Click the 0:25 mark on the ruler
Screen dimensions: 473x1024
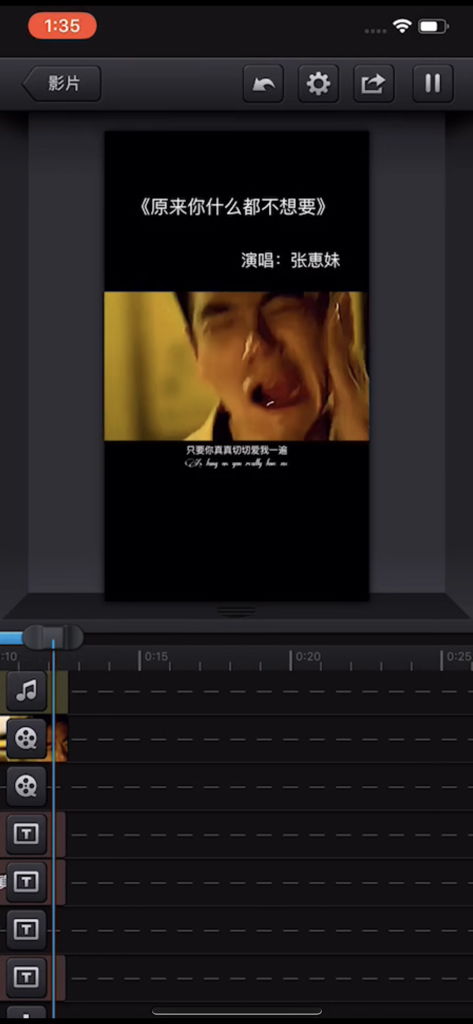(x=459, y=657)
